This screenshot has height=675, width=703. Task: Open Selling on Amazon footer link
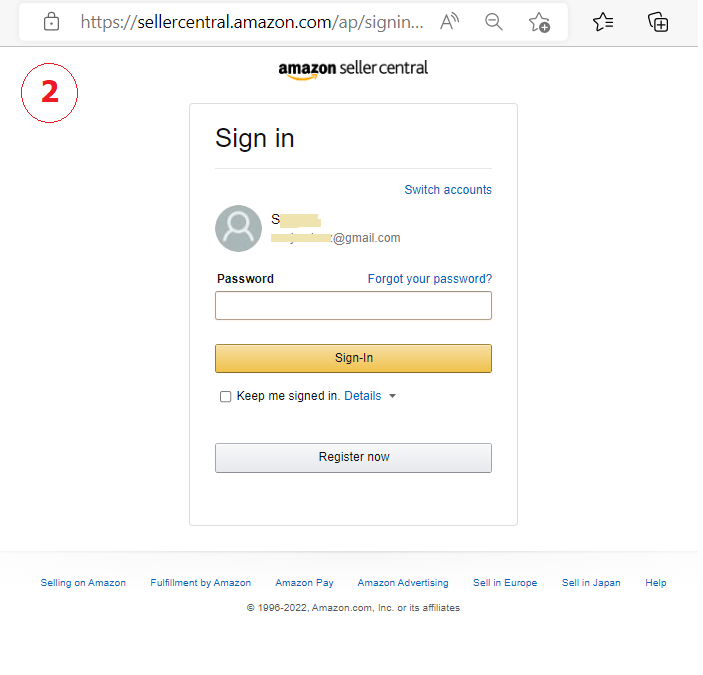(83, 583)
